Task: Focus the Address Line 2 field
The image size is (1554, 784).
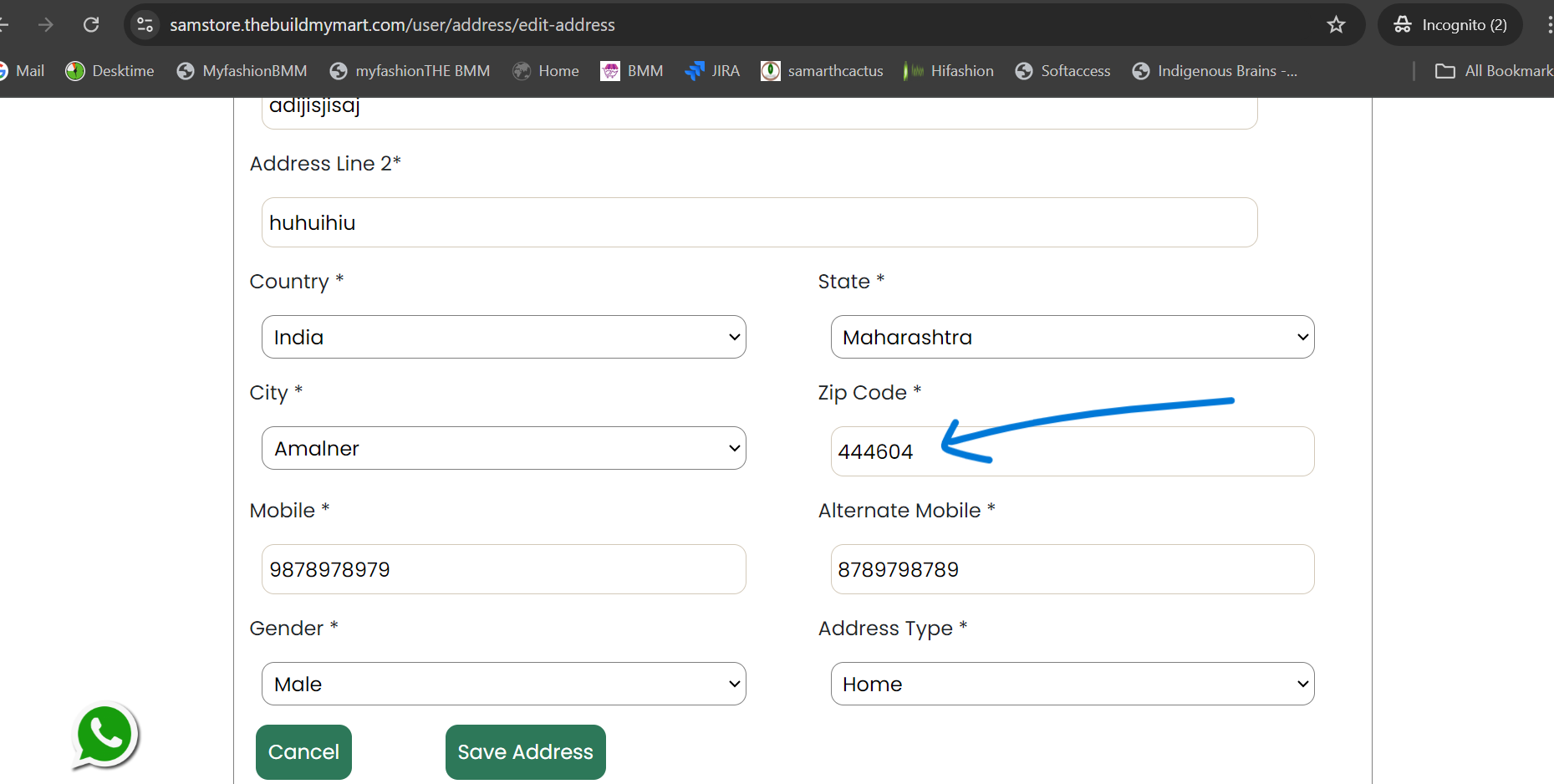Action: tap(760, 222)
